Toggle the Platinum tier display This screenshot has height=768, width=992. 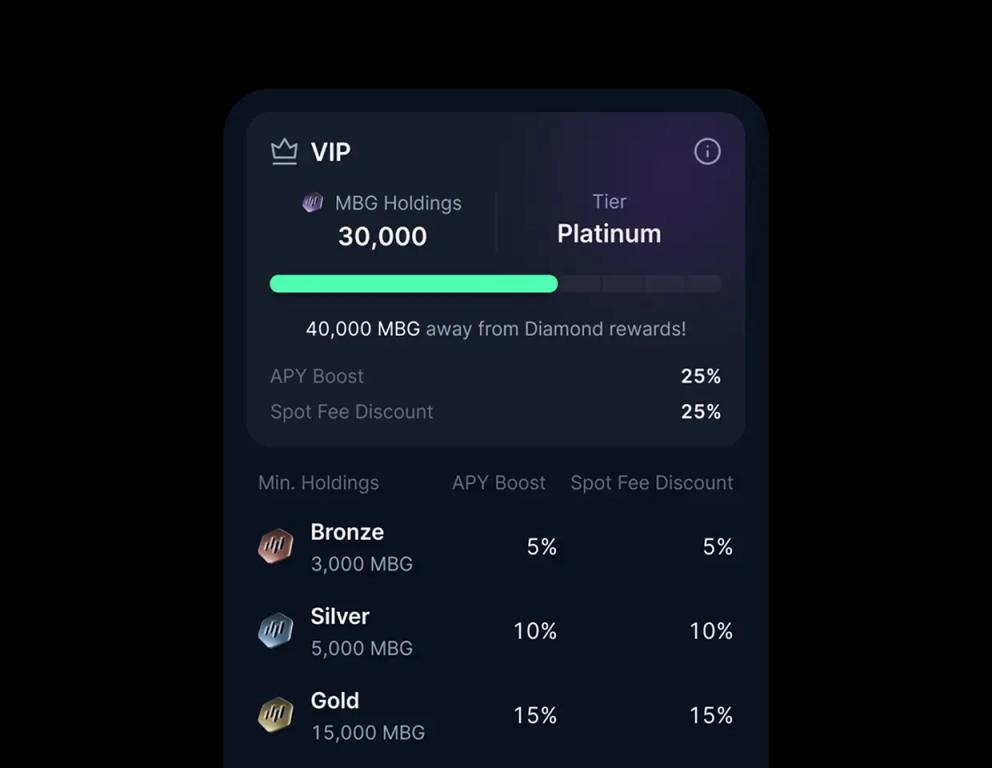tap(609, 233)
